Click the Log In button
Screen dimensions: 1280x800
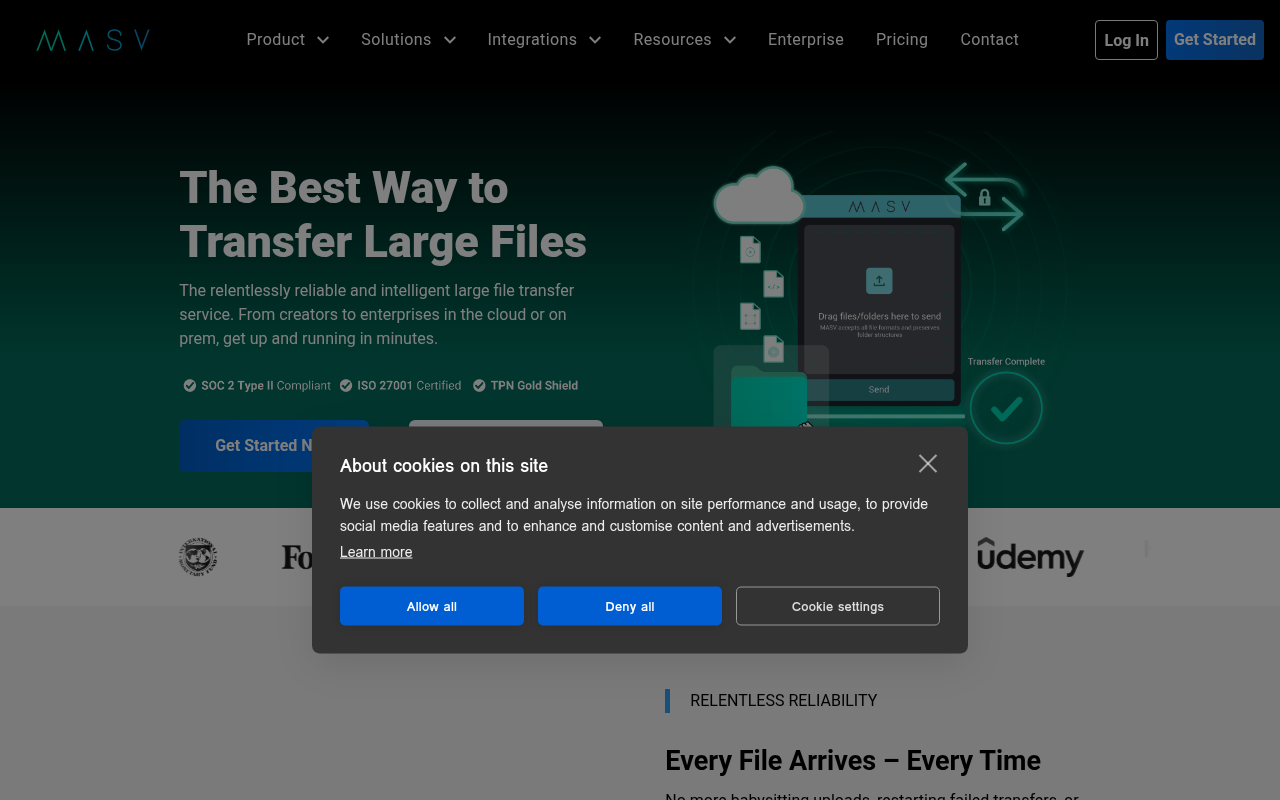tap(1126, 40)
